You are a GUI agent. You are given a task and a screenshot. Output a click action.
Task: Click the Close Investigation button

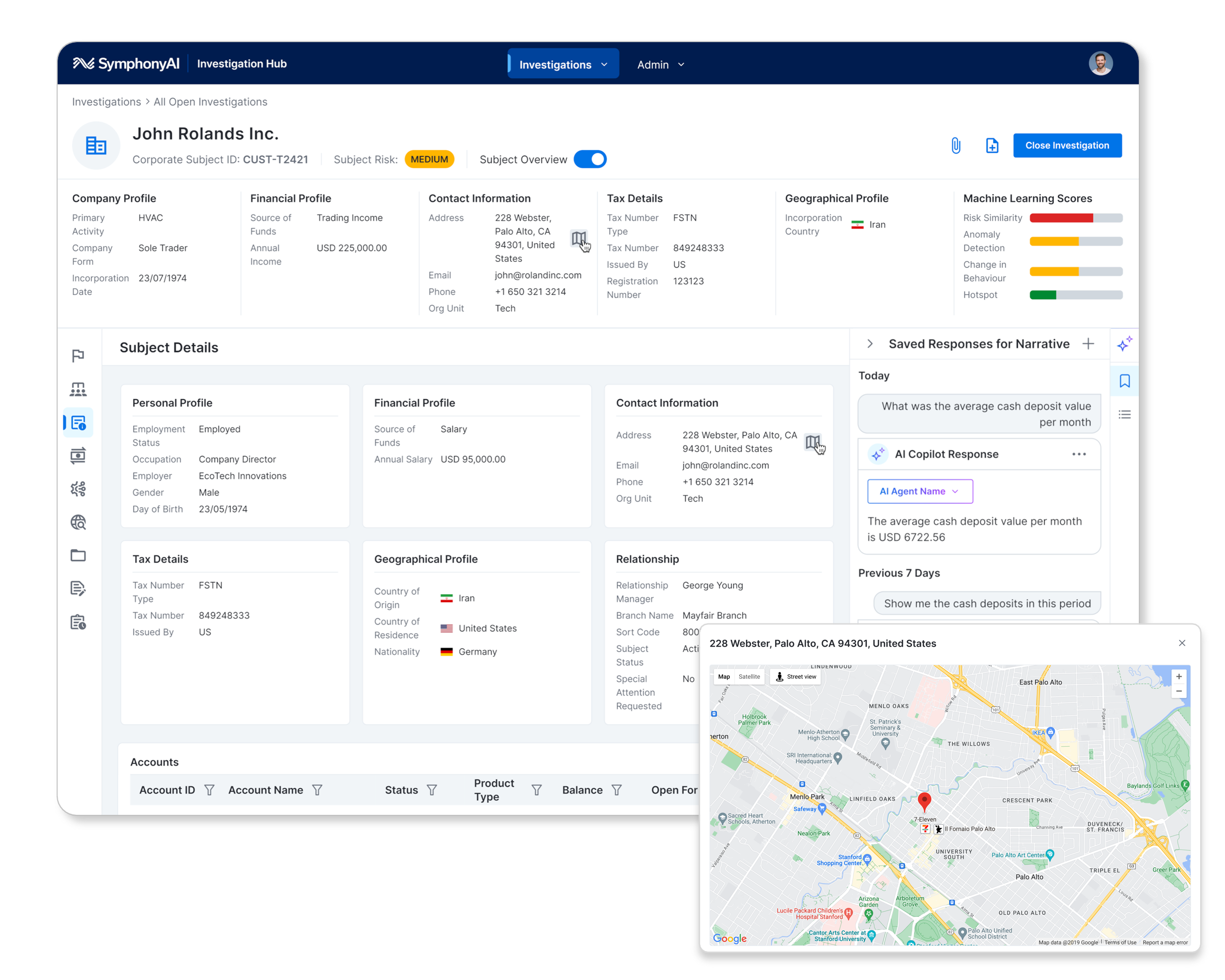1067,146
